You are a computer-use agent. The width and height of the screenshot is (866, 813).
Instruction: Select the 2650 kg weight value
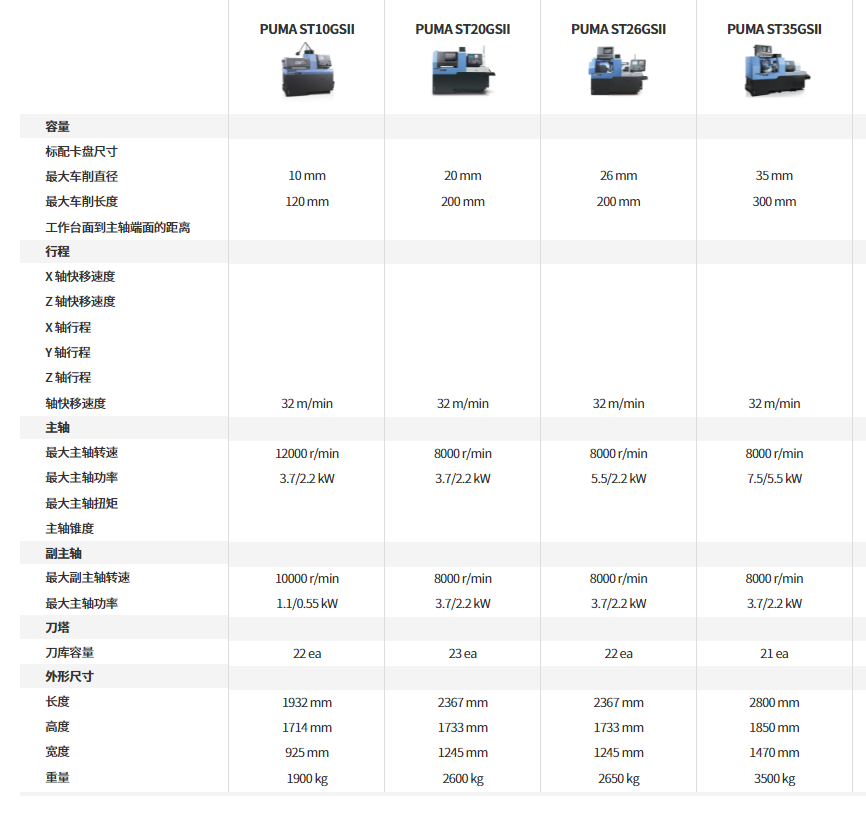619,778
